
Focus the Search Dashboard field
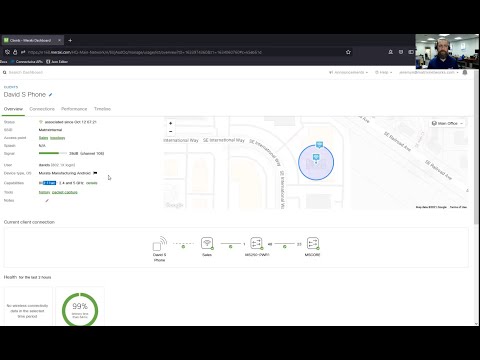pos(26,72)
